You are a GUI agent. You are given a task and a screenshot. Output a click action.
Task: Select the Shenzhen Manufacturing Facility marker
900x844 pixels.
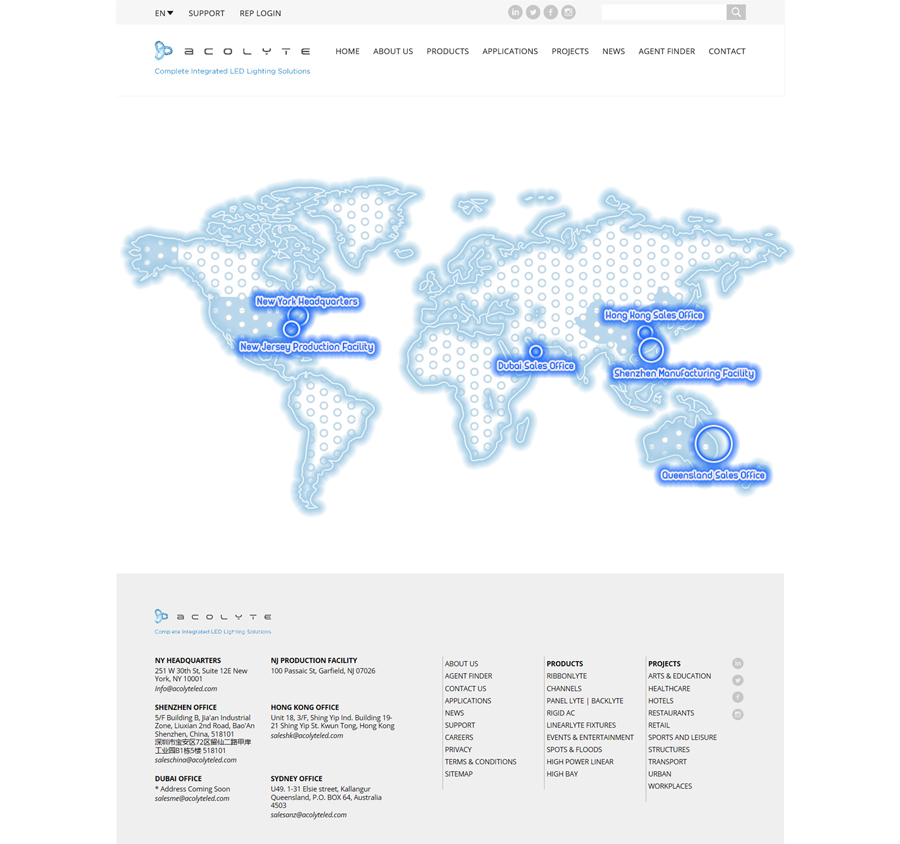click(651, 350)
